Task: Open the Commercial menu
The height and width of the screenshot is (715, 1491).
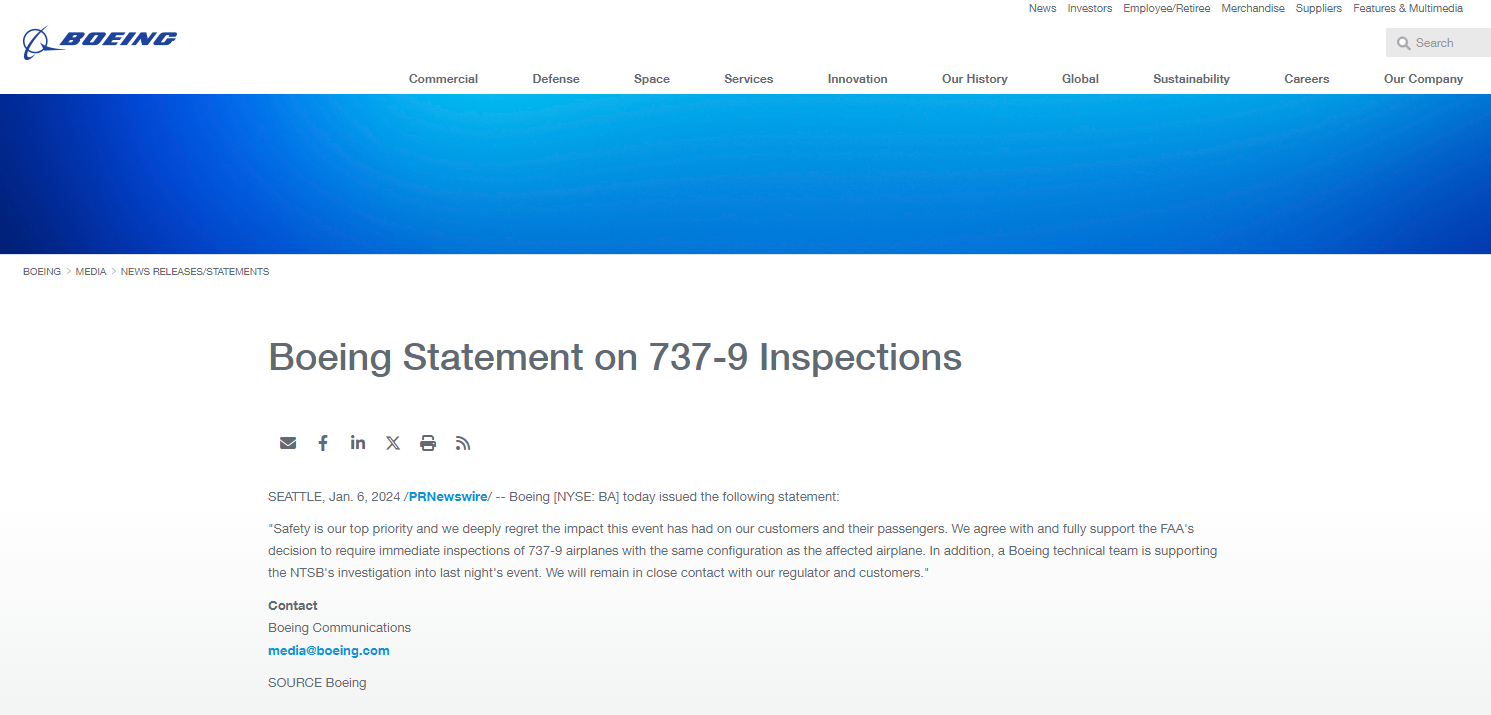Action: click(443, 79)
